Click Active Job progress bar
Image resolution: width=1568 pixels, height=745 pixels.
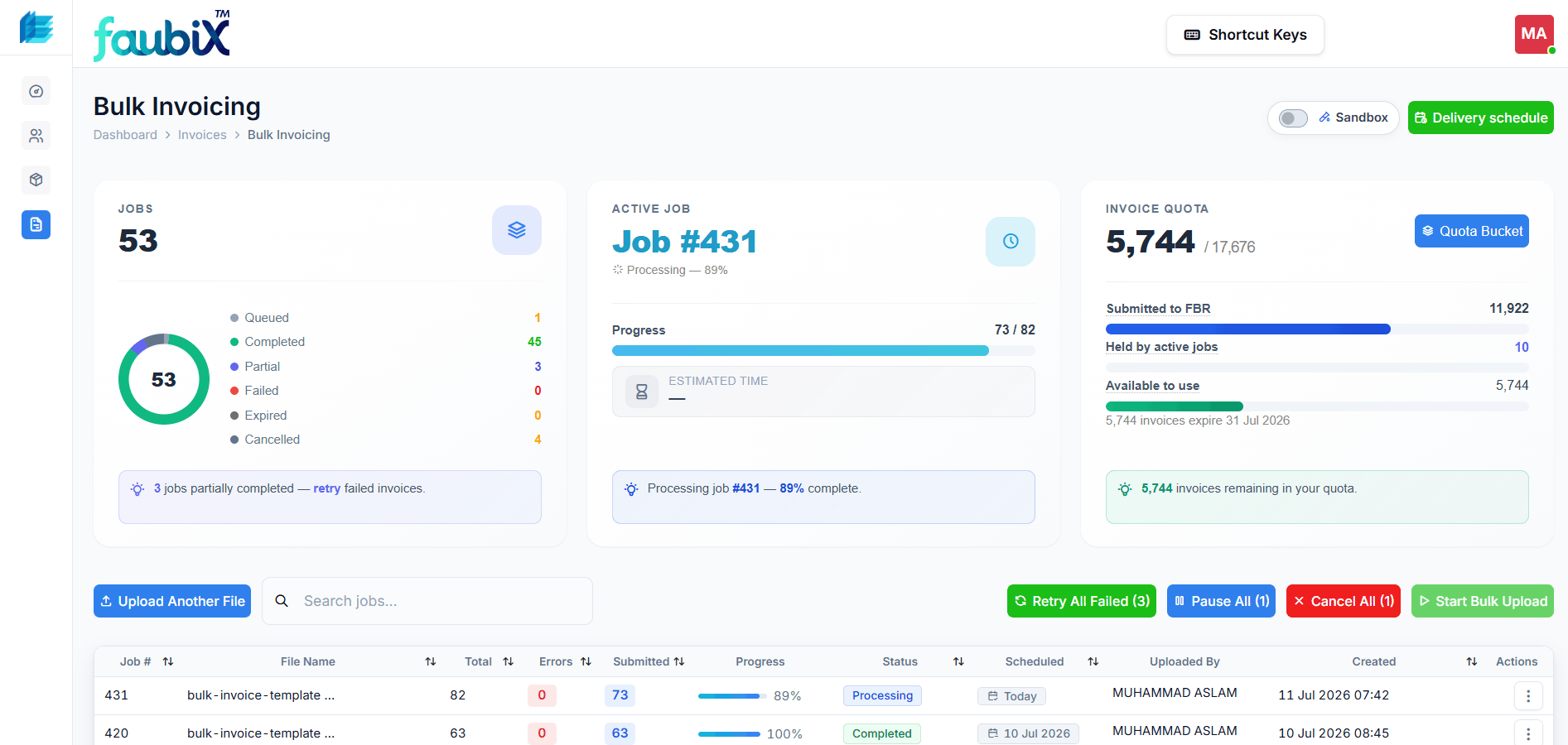[823, 351]
